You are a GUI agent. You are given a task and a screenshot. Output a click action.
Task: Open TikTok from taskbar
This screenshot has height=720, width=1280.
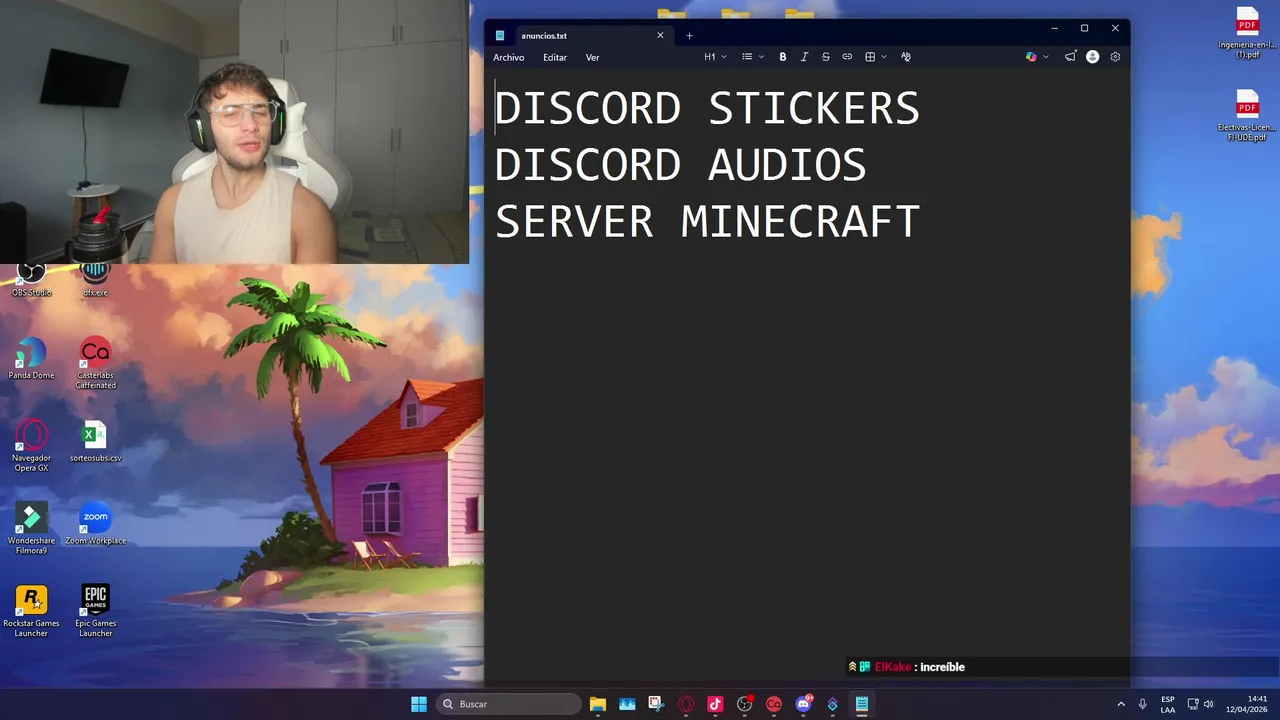point(715,704)
